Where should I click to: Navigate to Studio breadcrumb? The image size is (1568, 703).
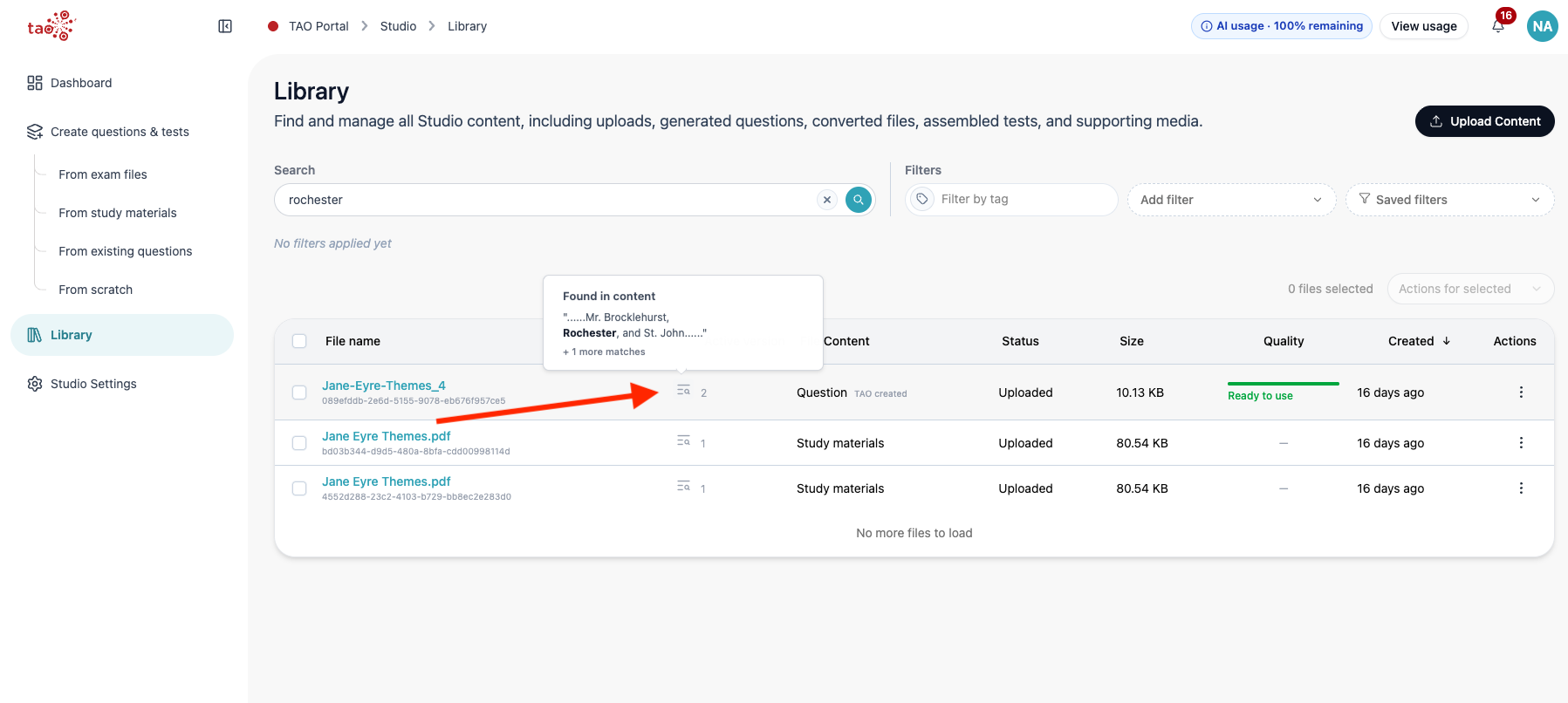399,26
